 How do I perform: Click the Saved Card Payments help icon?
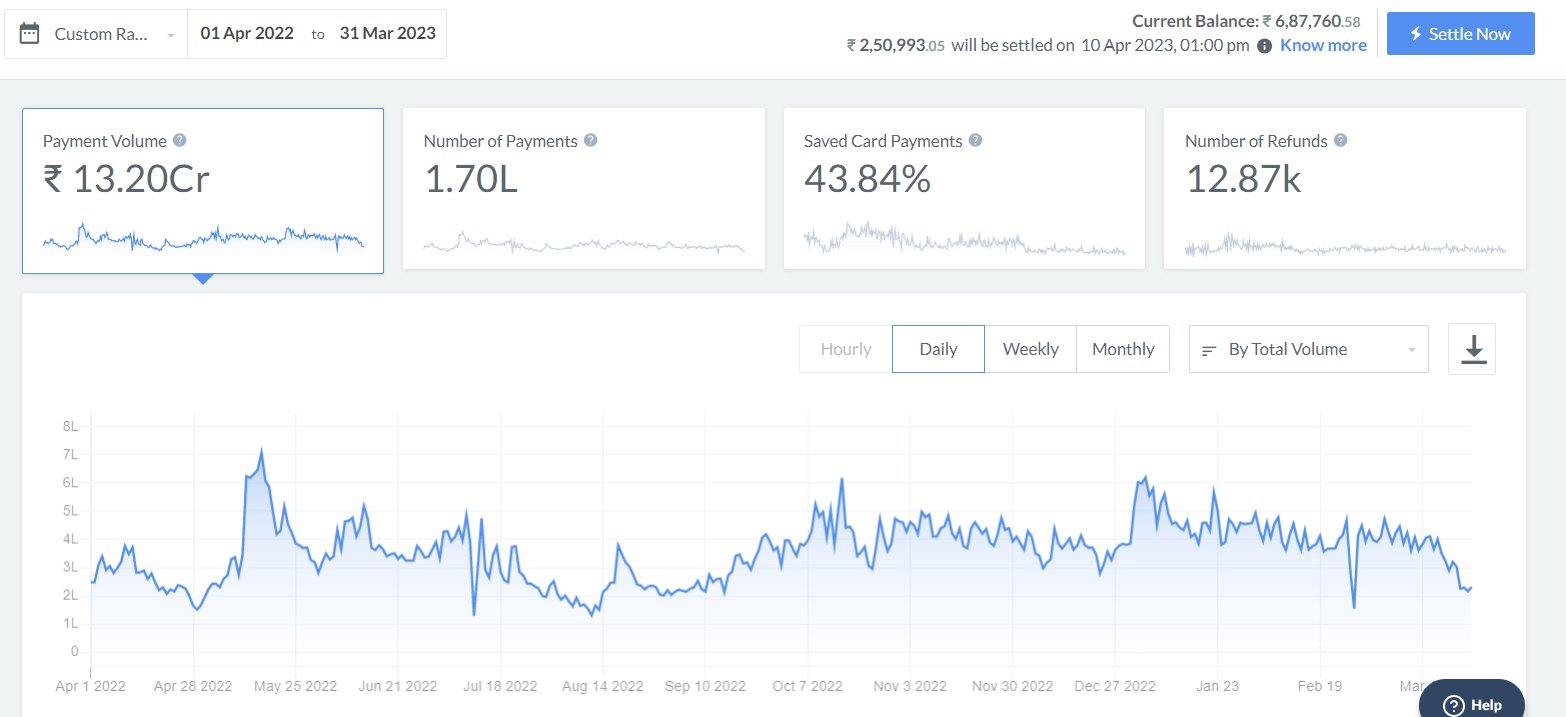click(x=976, y=141)
